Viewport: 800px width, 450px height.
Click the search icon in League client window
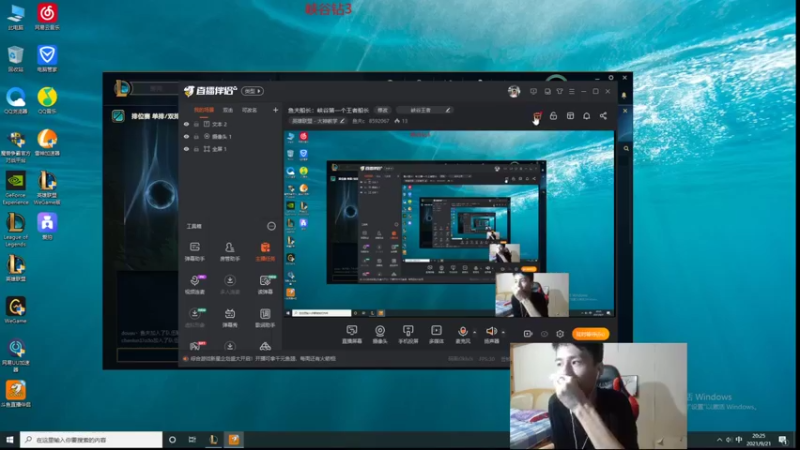[626, 148]
